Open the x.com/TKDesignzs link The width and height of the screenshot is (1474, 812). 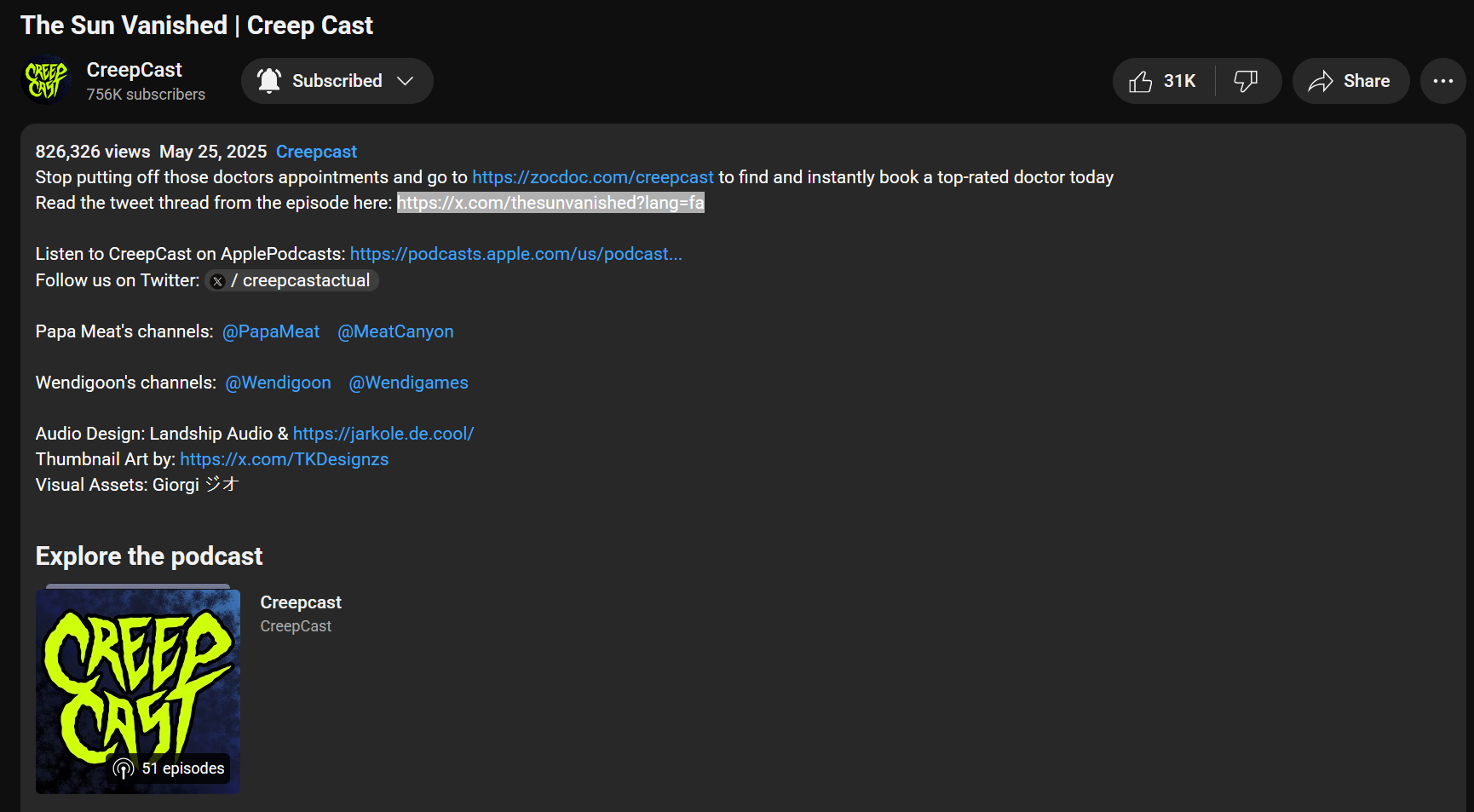tap(284, 459)
